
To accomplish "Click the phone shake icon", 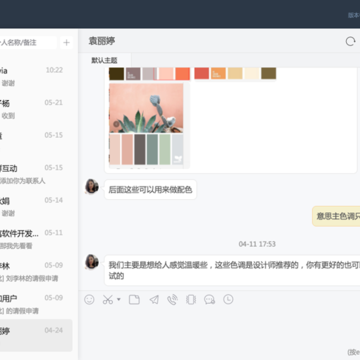I will pos(191,299).
